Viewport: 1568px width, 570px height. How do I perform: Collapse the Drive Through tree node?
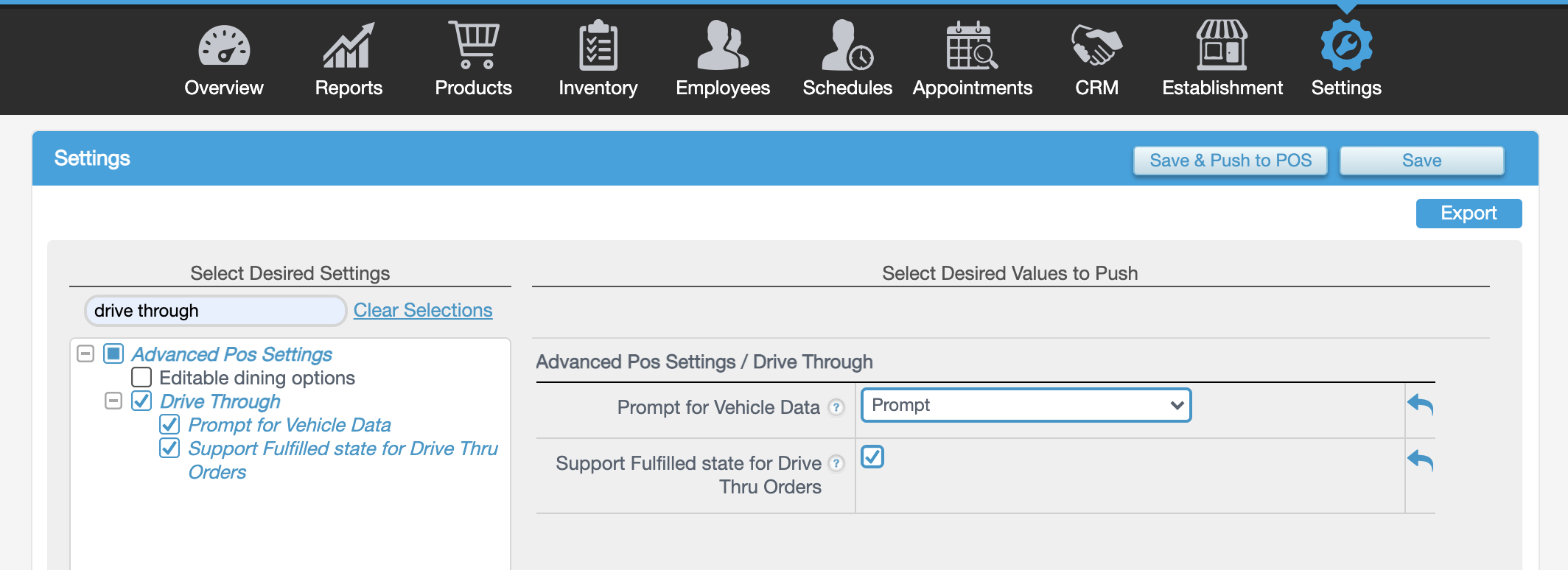coord(113,401)
